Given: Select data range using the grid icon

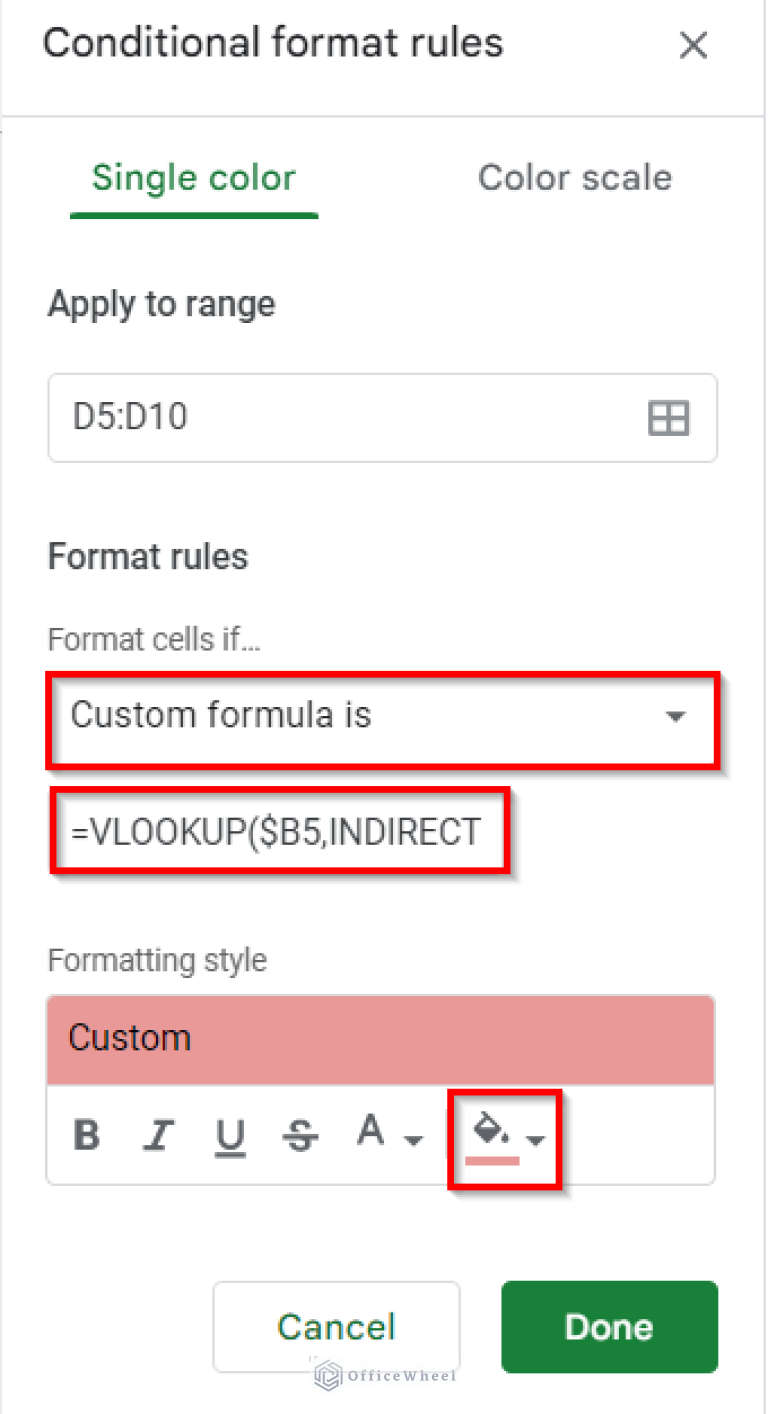Looking at the screenshot, I should click(x=668, y=418).
